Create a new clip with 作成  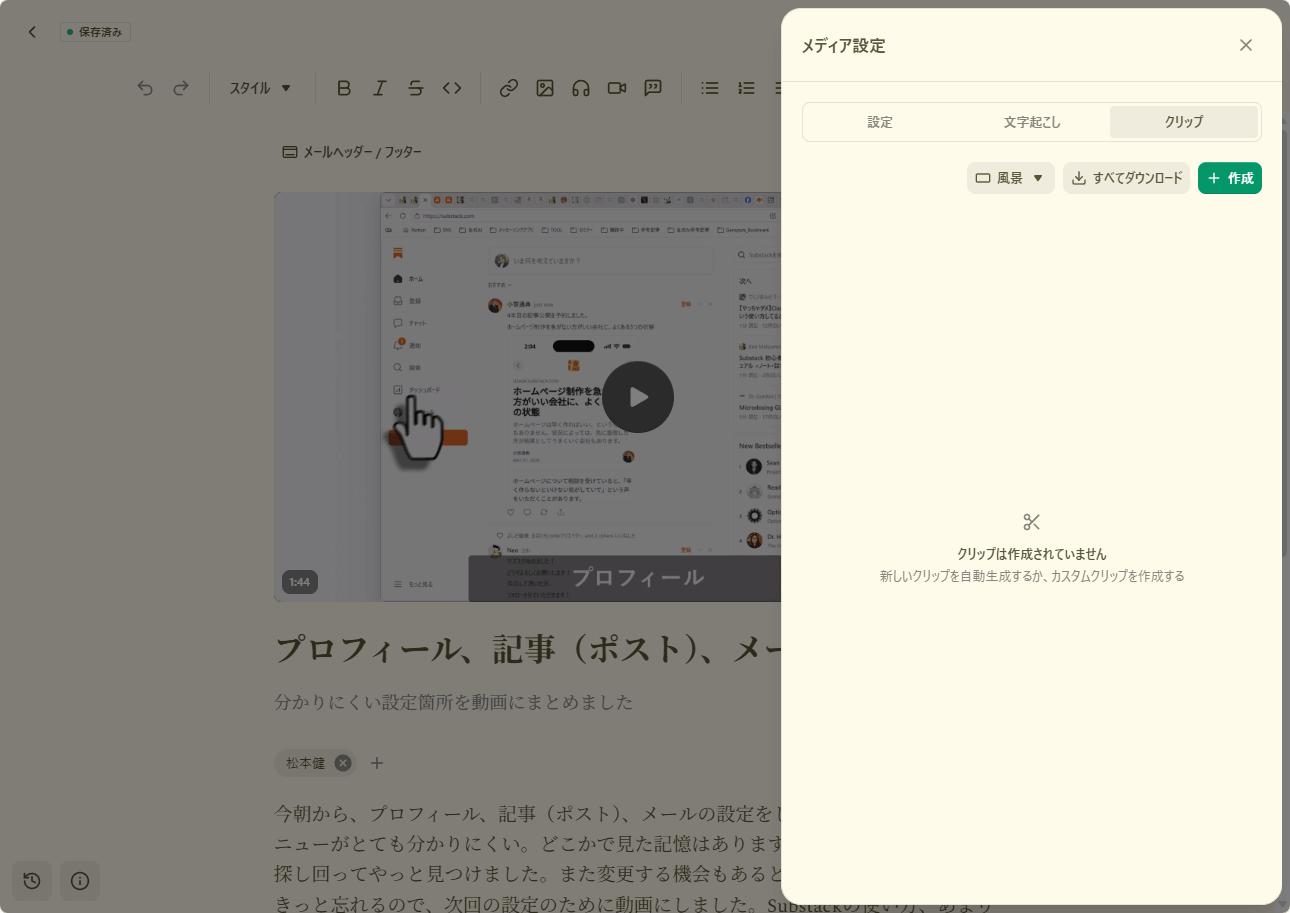pyautogui.click(x=1230, y=178)
